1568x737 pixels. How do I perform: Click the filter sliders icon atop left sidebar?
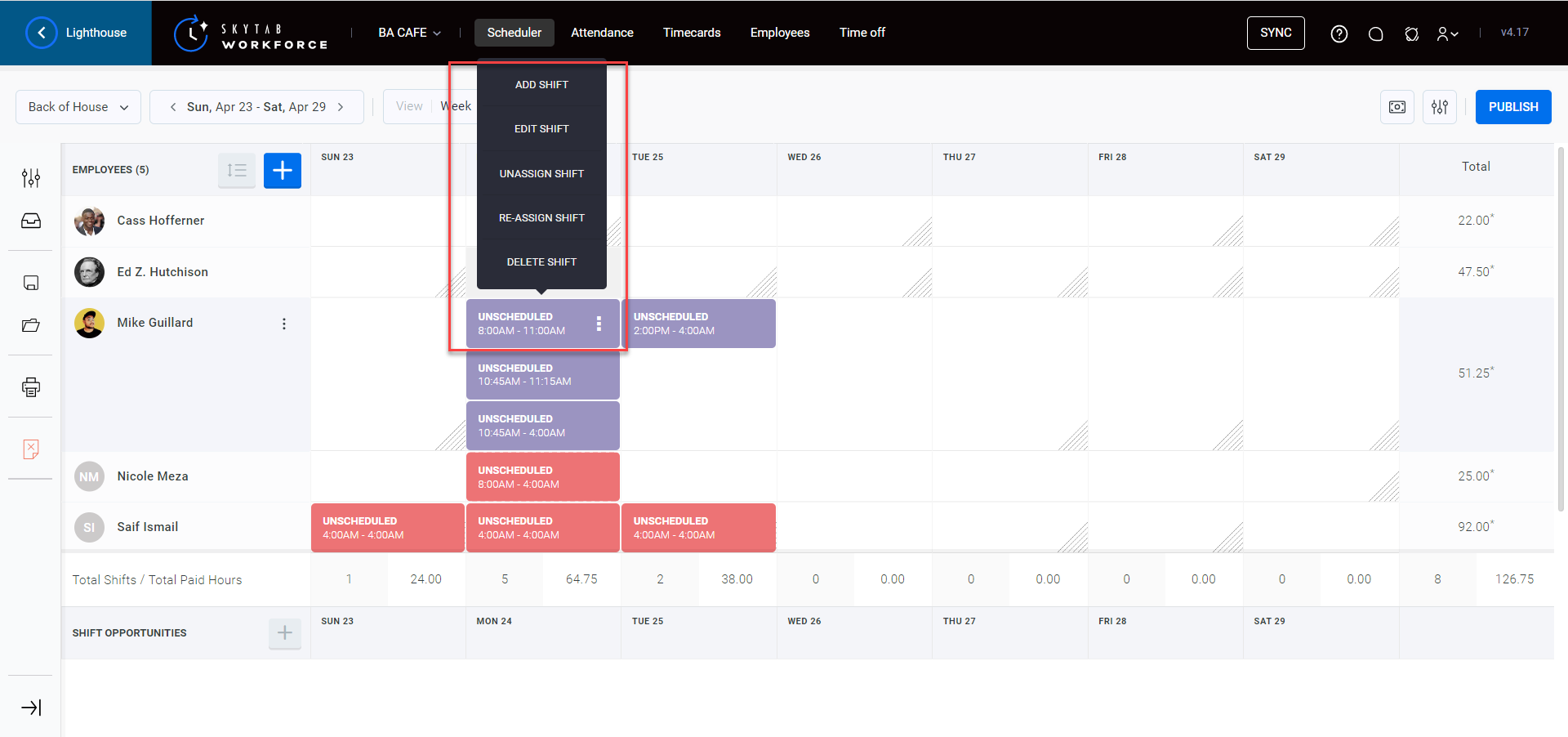tap(30, 177)
